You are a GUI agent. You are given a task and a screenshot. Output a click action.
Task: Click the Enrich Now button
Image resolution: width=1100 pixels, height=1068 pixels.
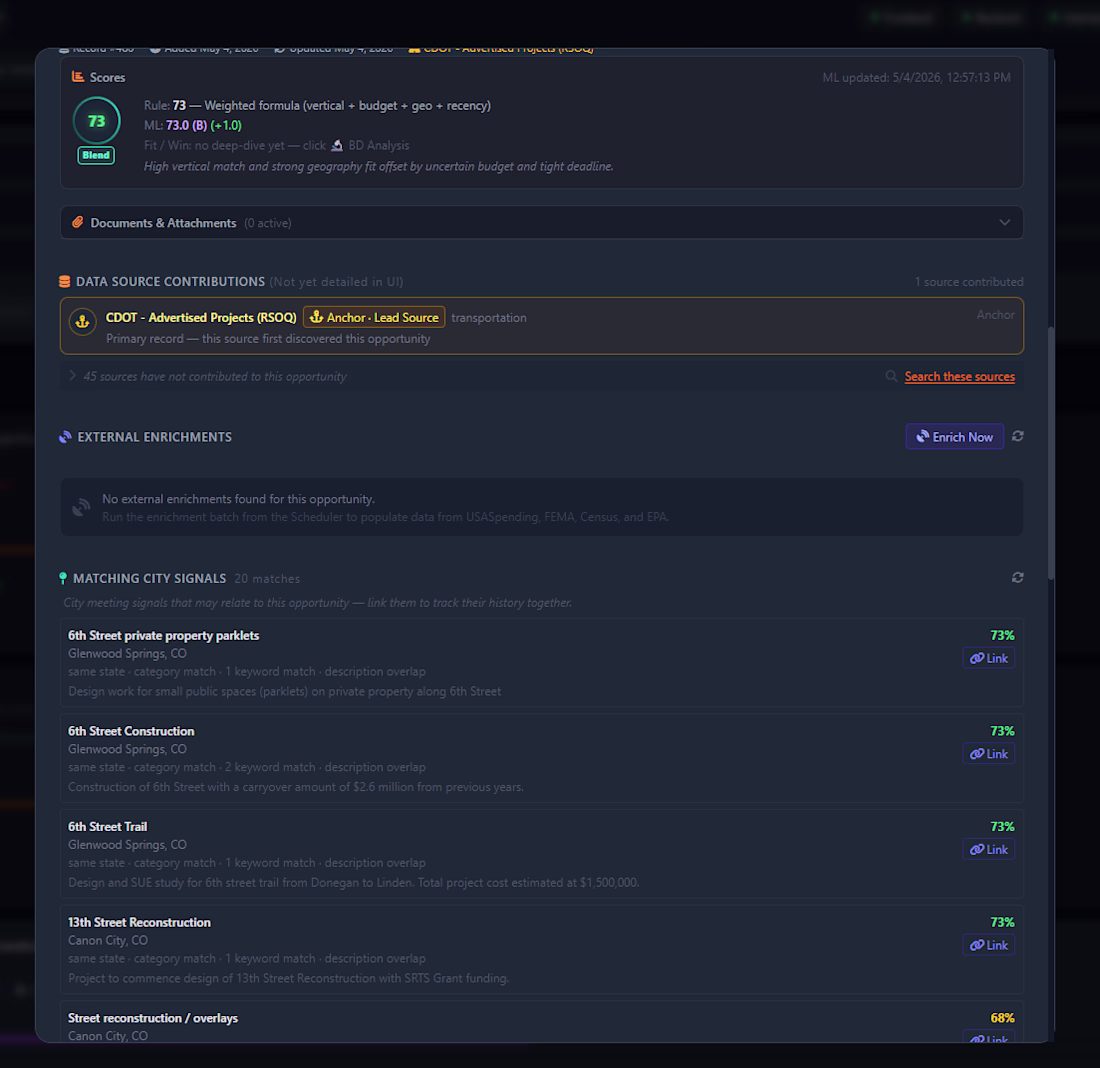tap(954, 437)
